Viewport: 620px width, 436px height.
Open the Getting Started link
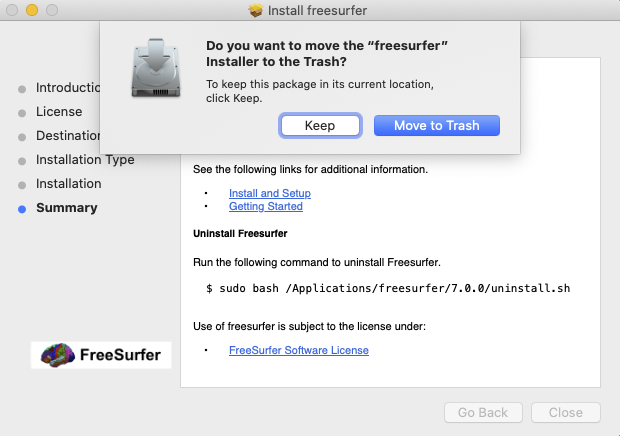pos(265,206)
